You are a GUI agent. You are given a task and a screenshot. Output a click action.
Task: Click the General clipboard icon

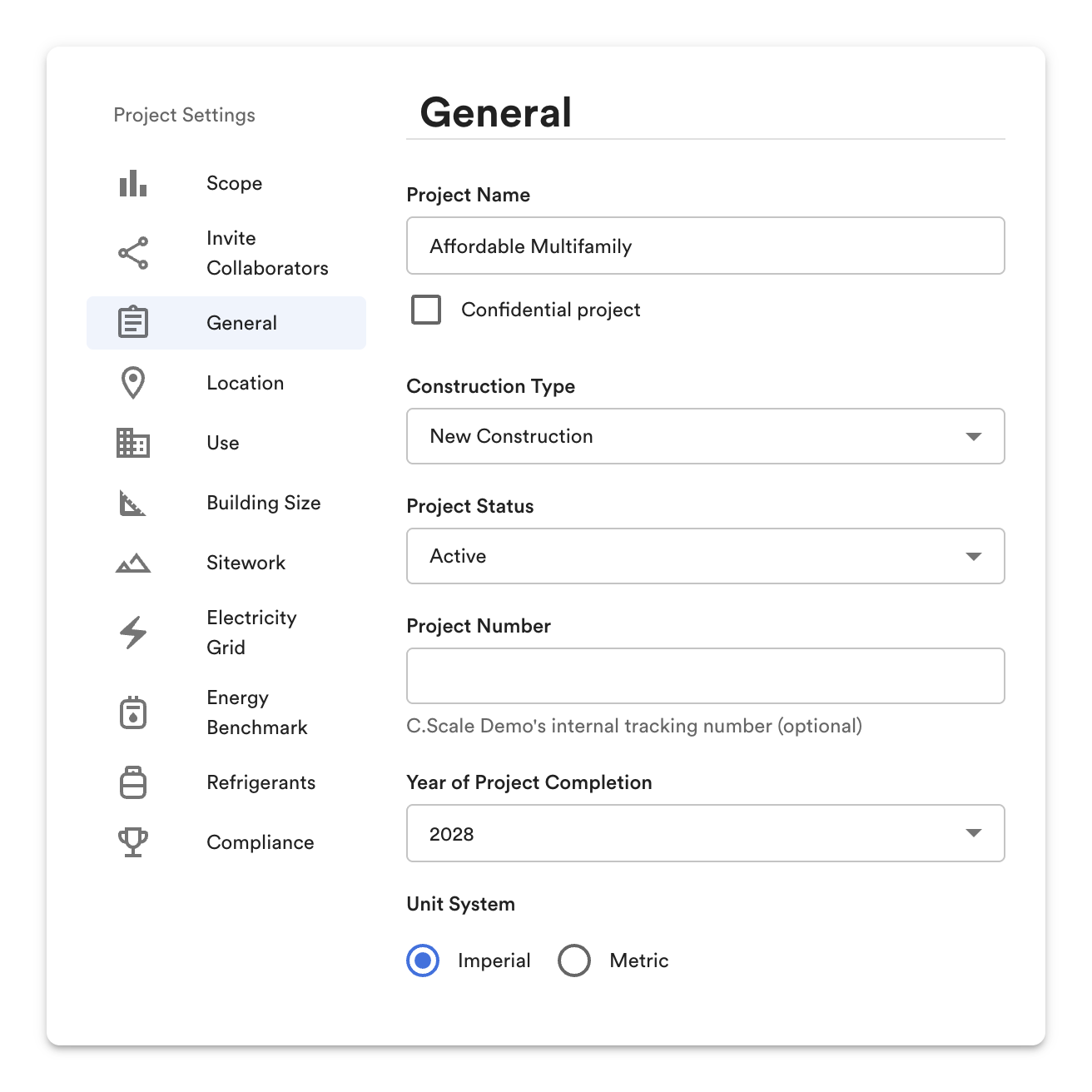(133, 322)
